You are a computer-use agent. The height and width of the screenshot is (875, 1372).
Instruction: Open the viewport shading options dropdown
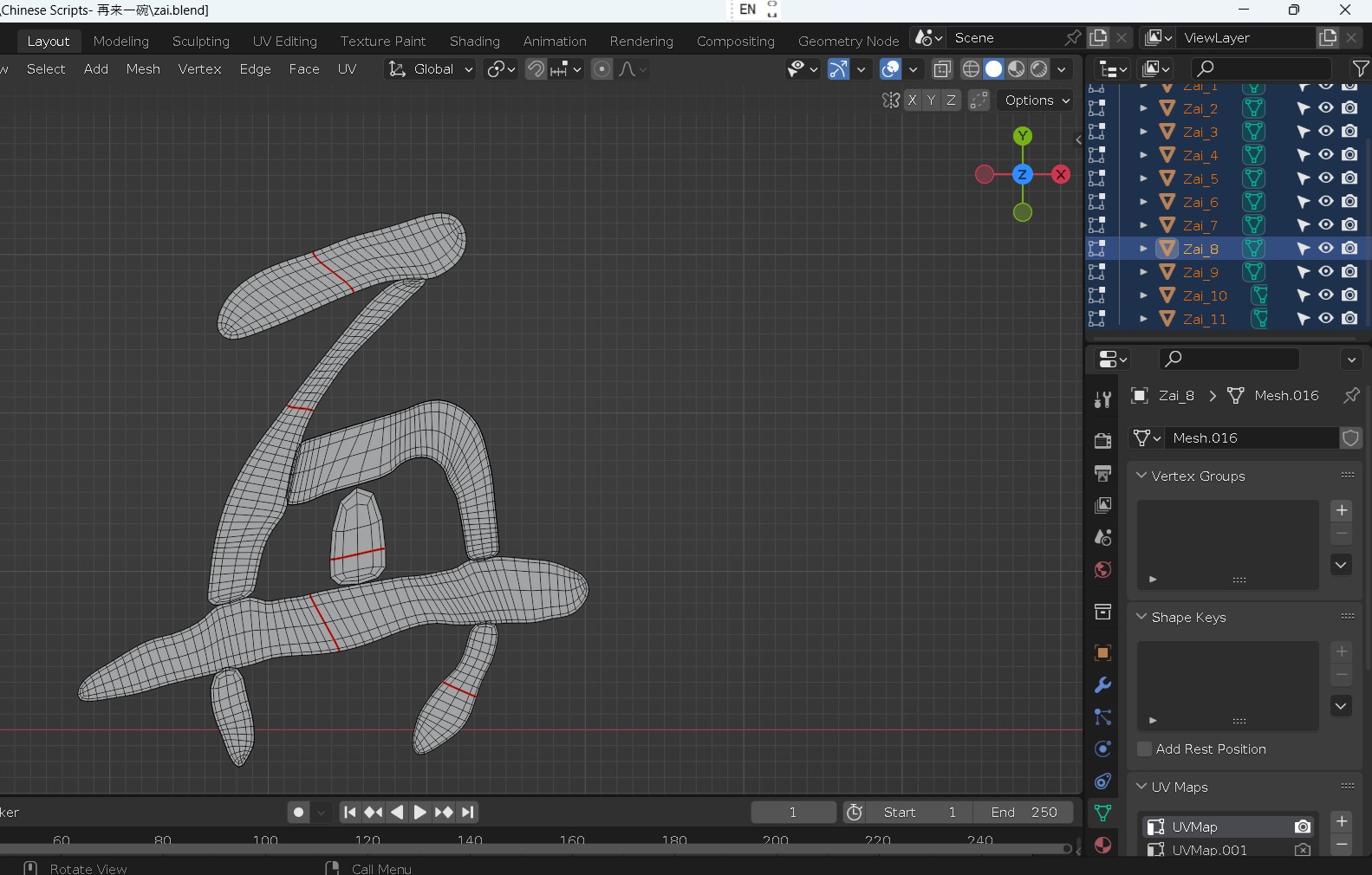coord(1062,69)
